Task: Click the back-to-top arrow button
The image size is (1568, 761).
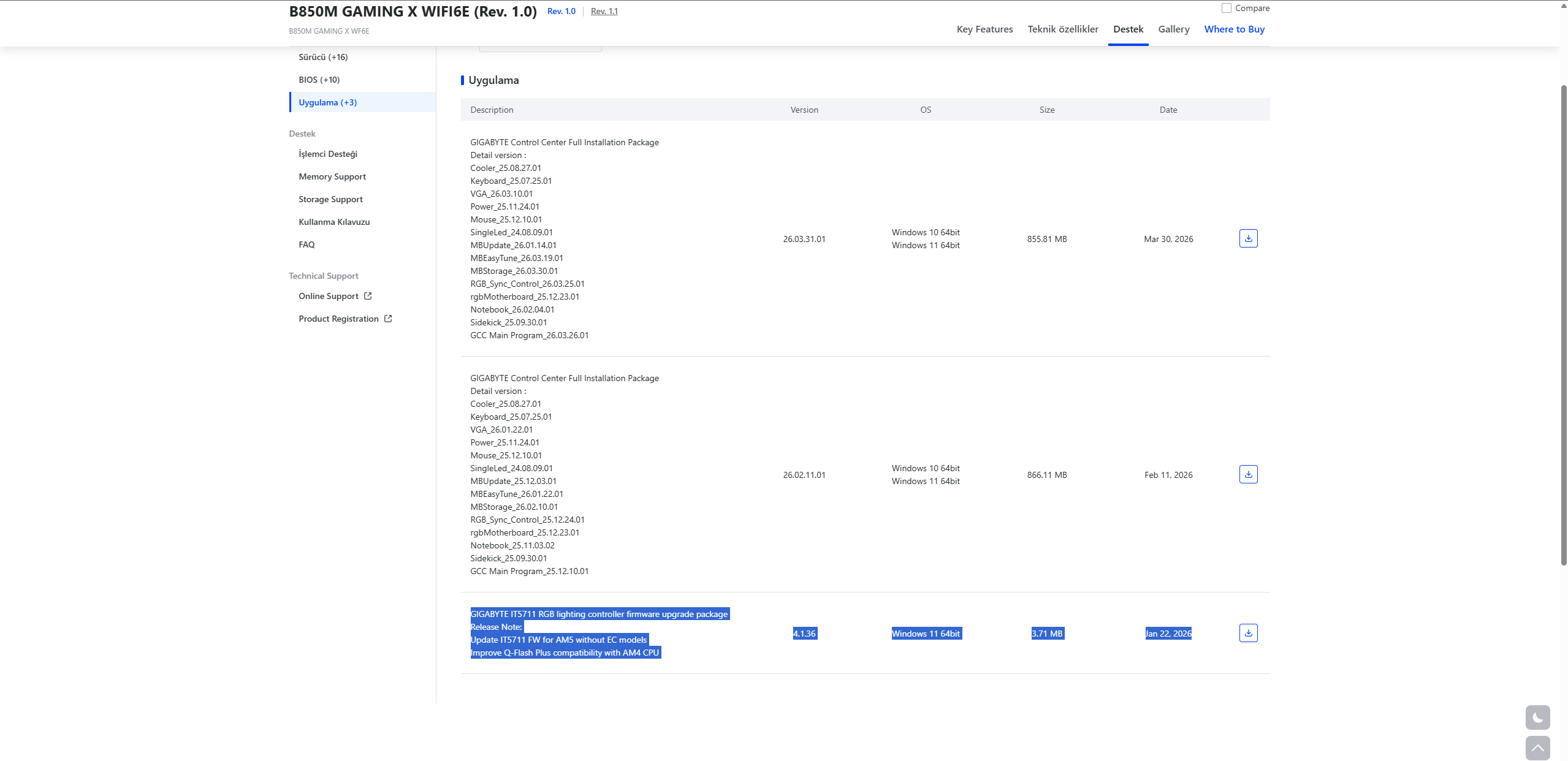Action: pos(1537,748)
